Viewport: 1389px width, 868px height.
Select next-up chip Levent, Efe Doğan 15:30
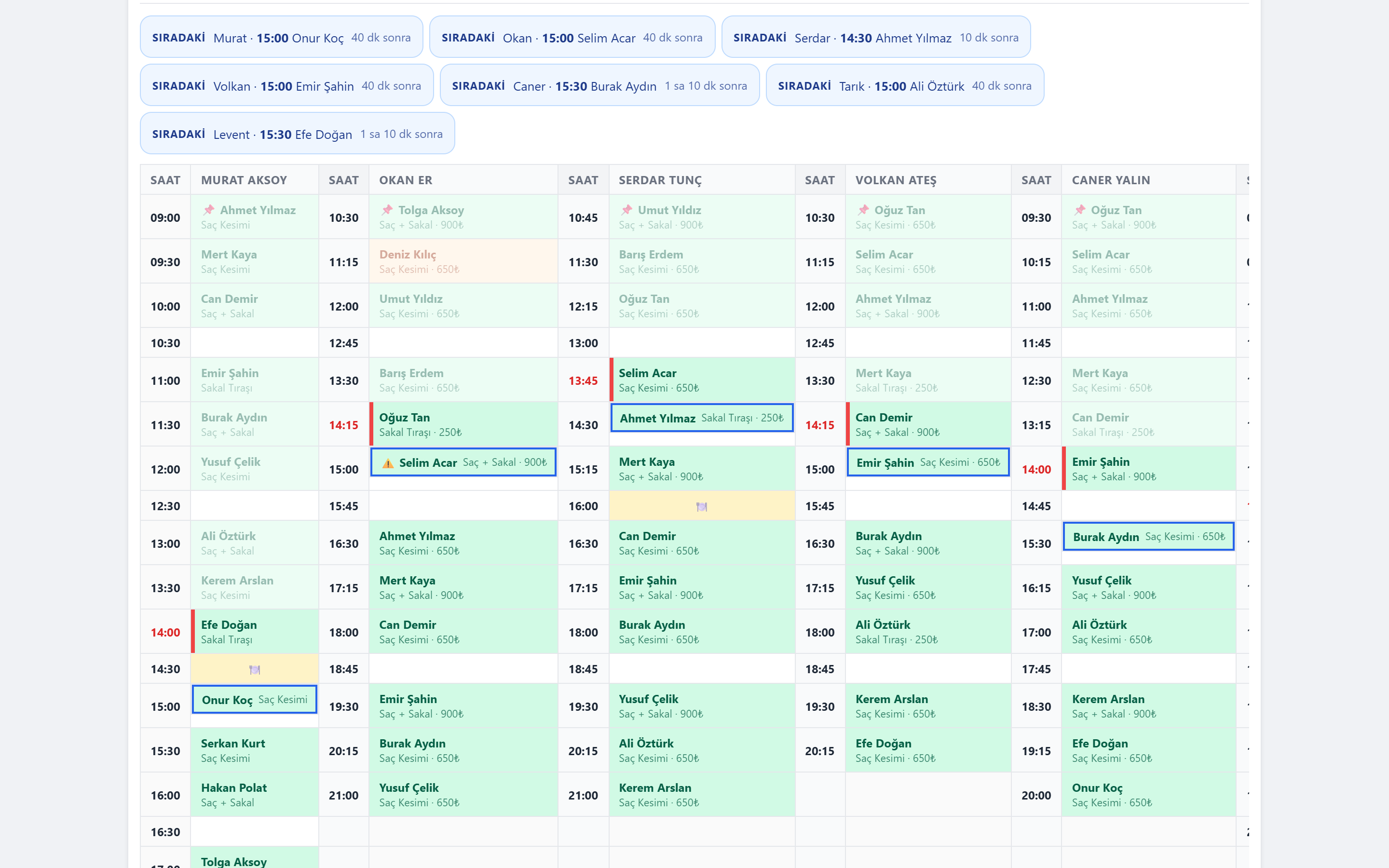coord(297,134)
